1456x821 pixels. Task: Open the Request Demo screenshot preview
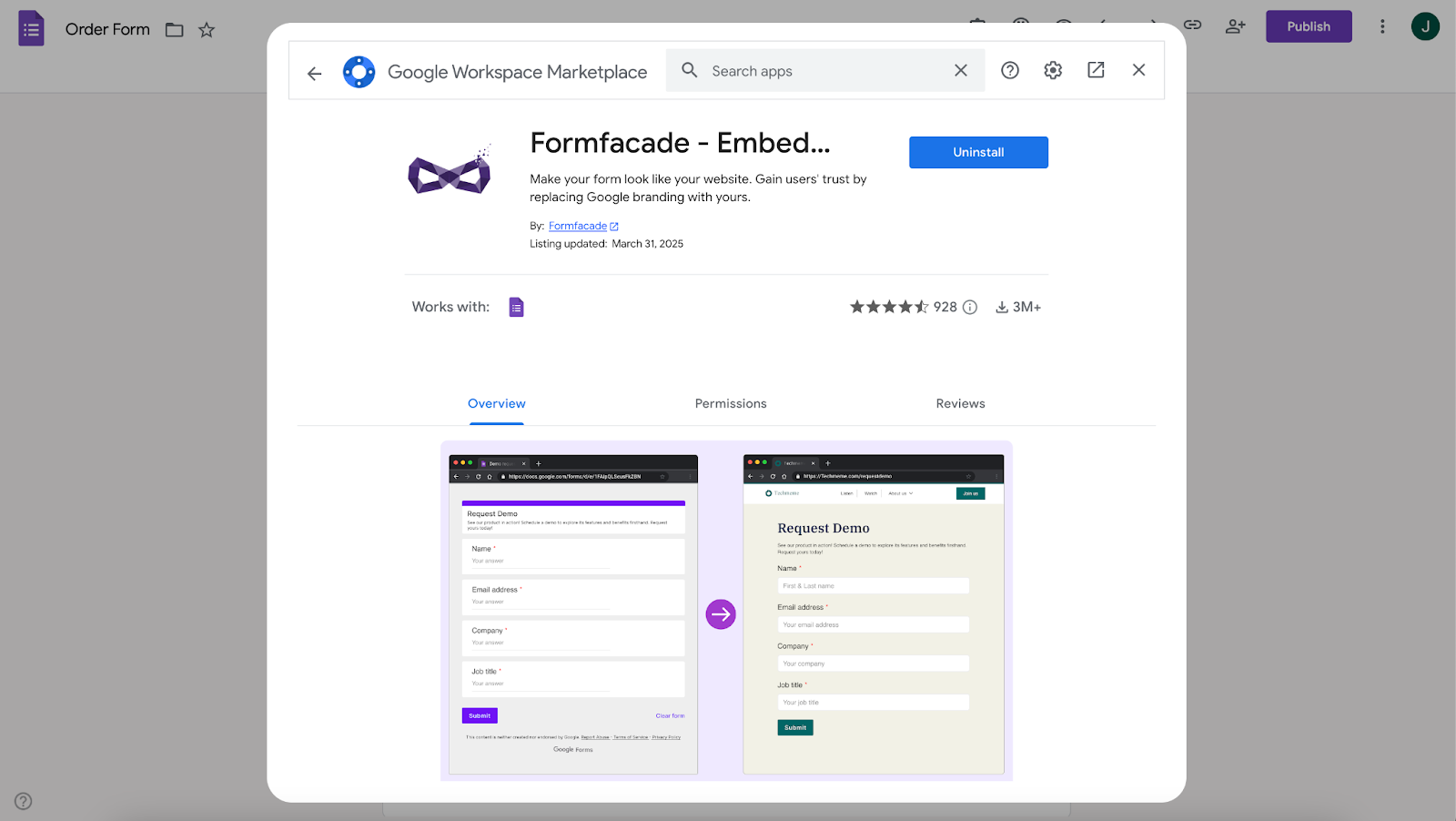pyautogui.click(x=726, y=611)
